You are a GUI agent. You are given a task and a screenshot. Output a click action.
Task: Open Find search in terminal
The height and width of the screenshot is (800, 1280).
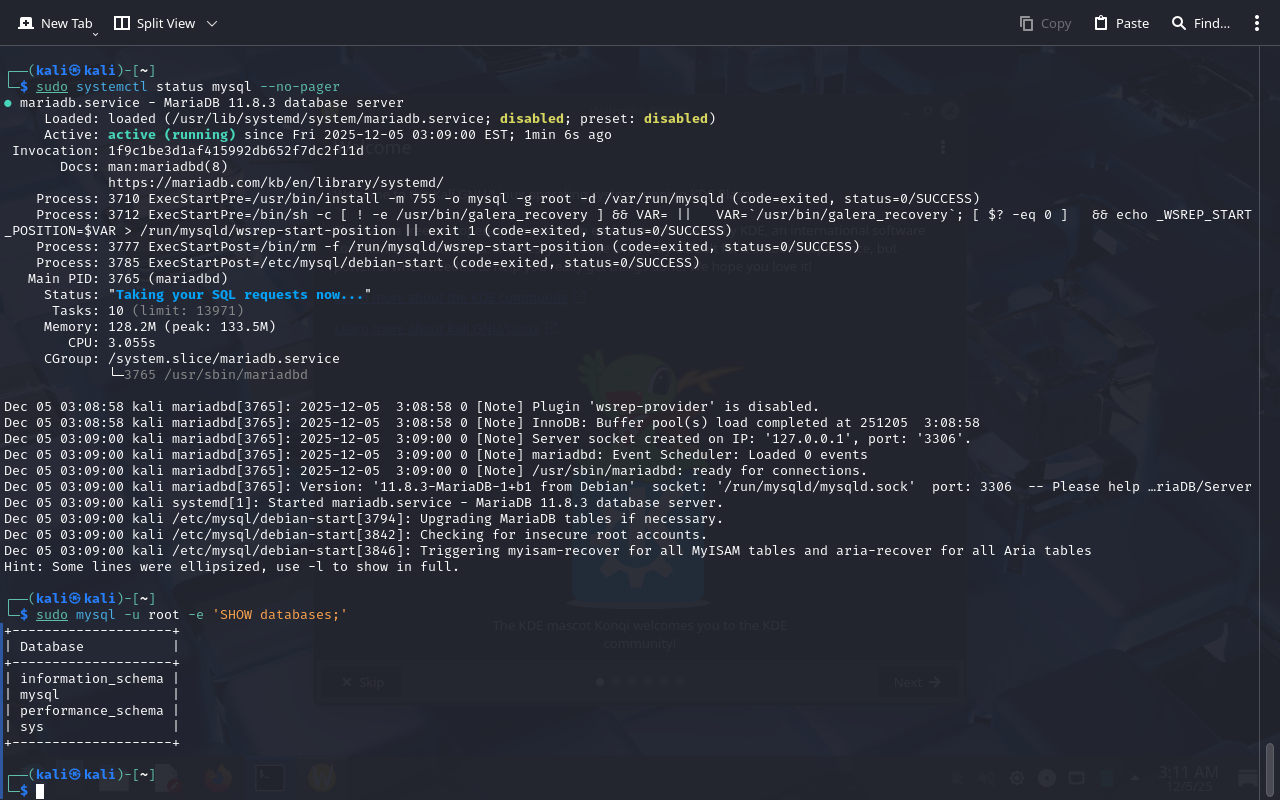point(1200,23)
